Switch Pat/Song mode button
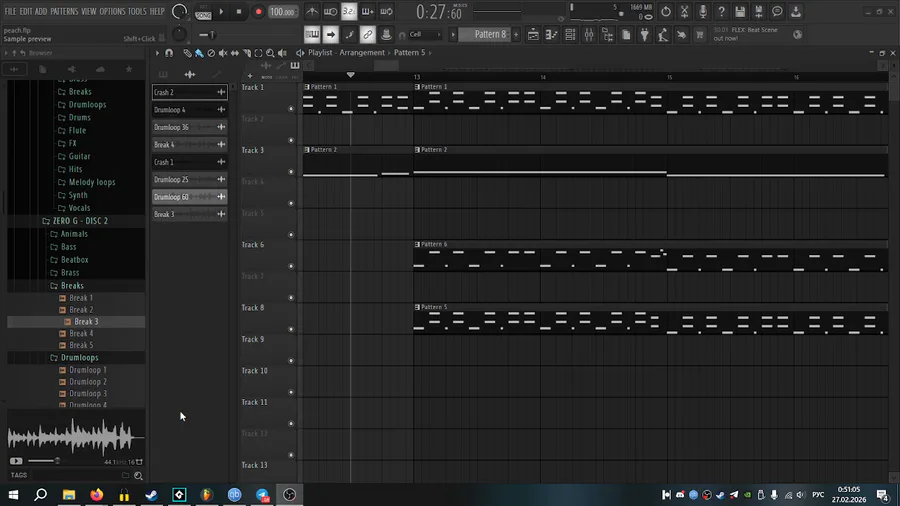Screen dimensions: 900x506 203,11
